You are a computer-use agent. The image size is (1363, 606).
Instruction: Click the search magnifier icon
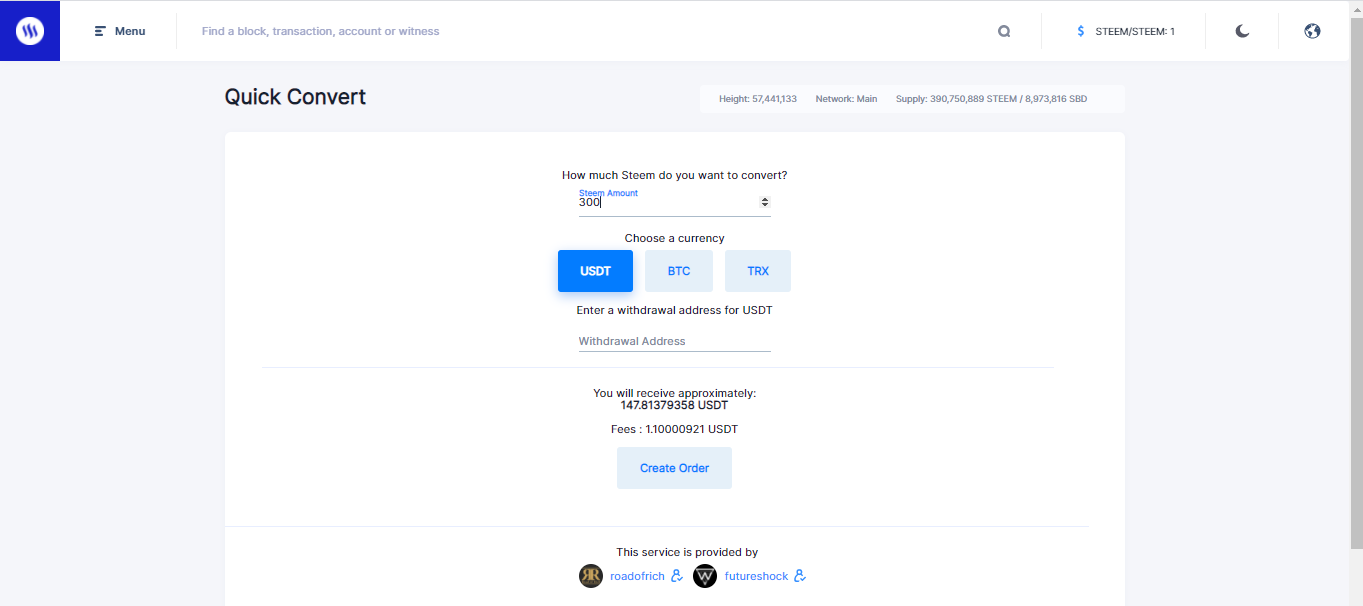pyautogui.click(x=1004, y=31)
